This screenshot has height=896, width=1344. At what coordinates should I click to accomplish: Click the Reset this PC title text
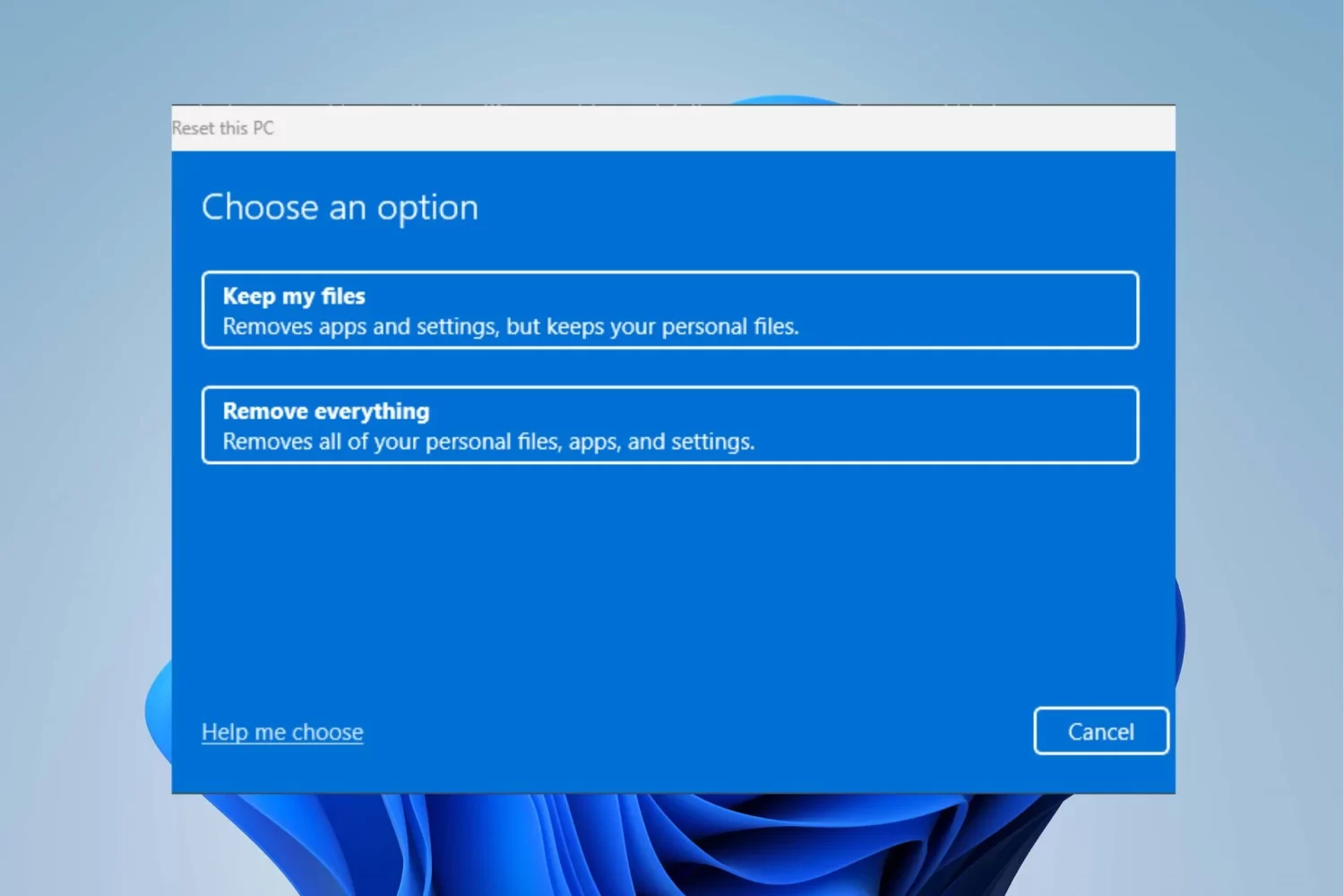pyautogui.click(x=223, y=128)
